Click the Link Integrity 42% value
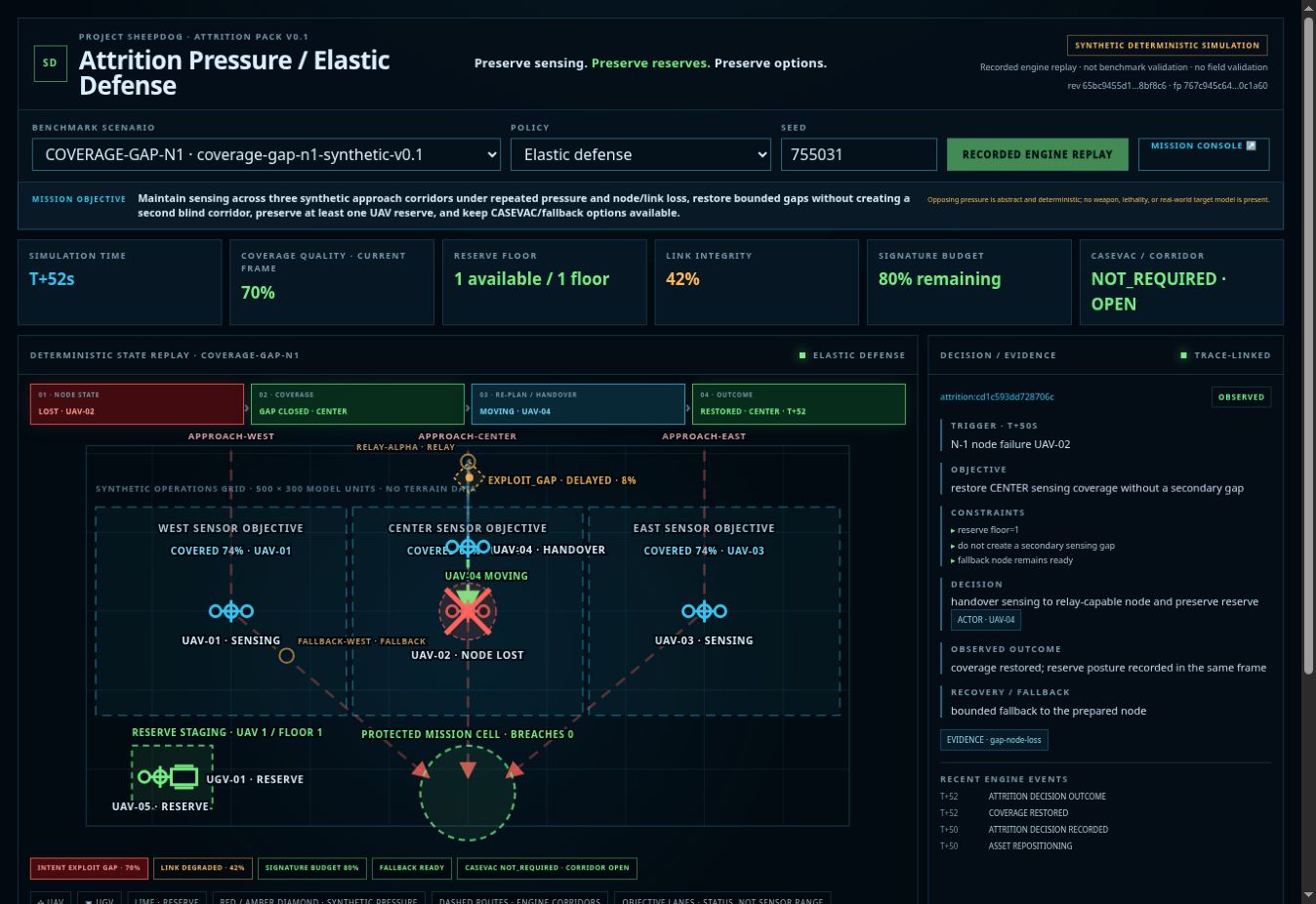The height and width of the screenshot is (904, 1316). coord(682,279)
